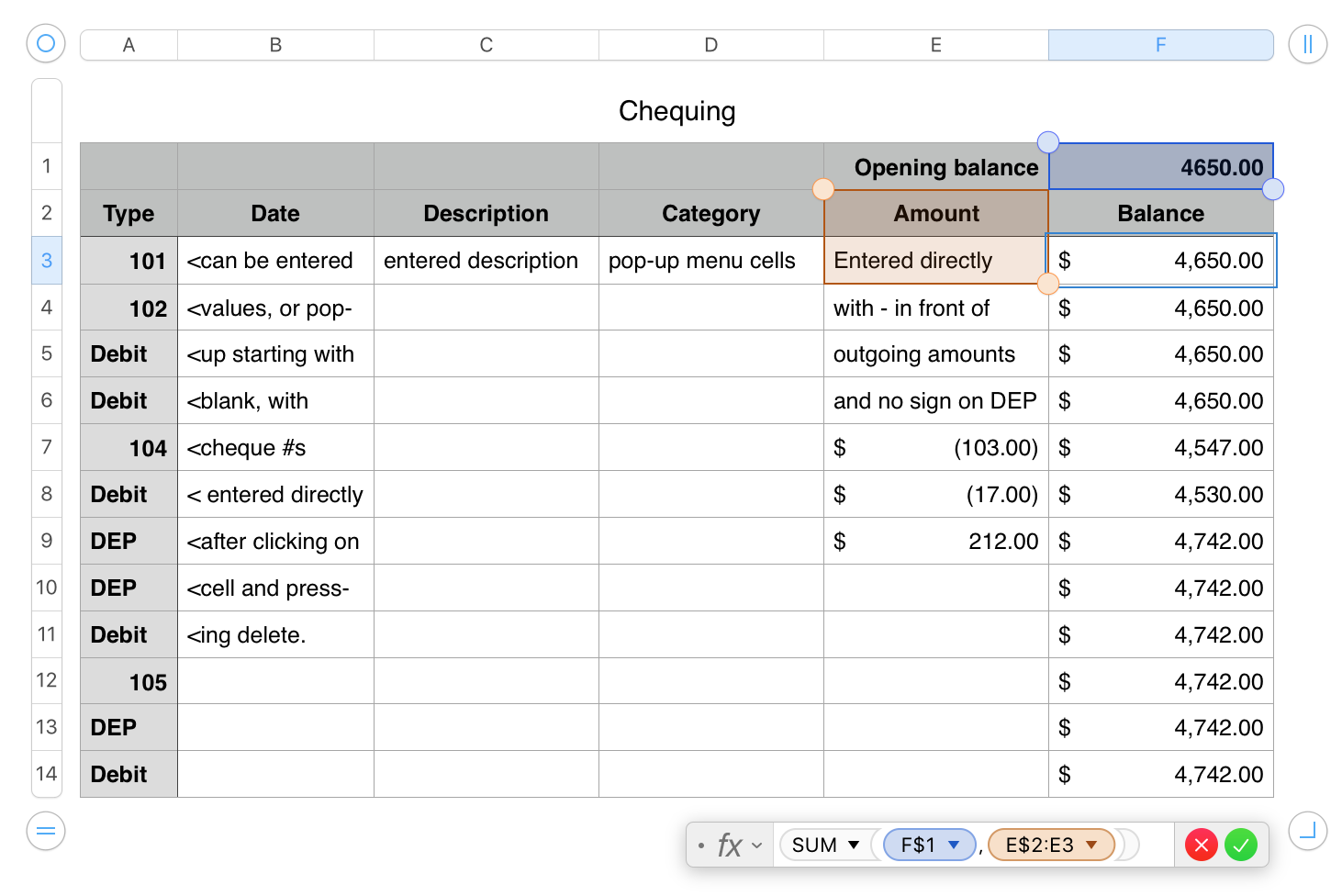This screenshot has width=1342, height=896.
Task: Open the E$2:E3 range options dropdown
Action: click(1091, 845)
